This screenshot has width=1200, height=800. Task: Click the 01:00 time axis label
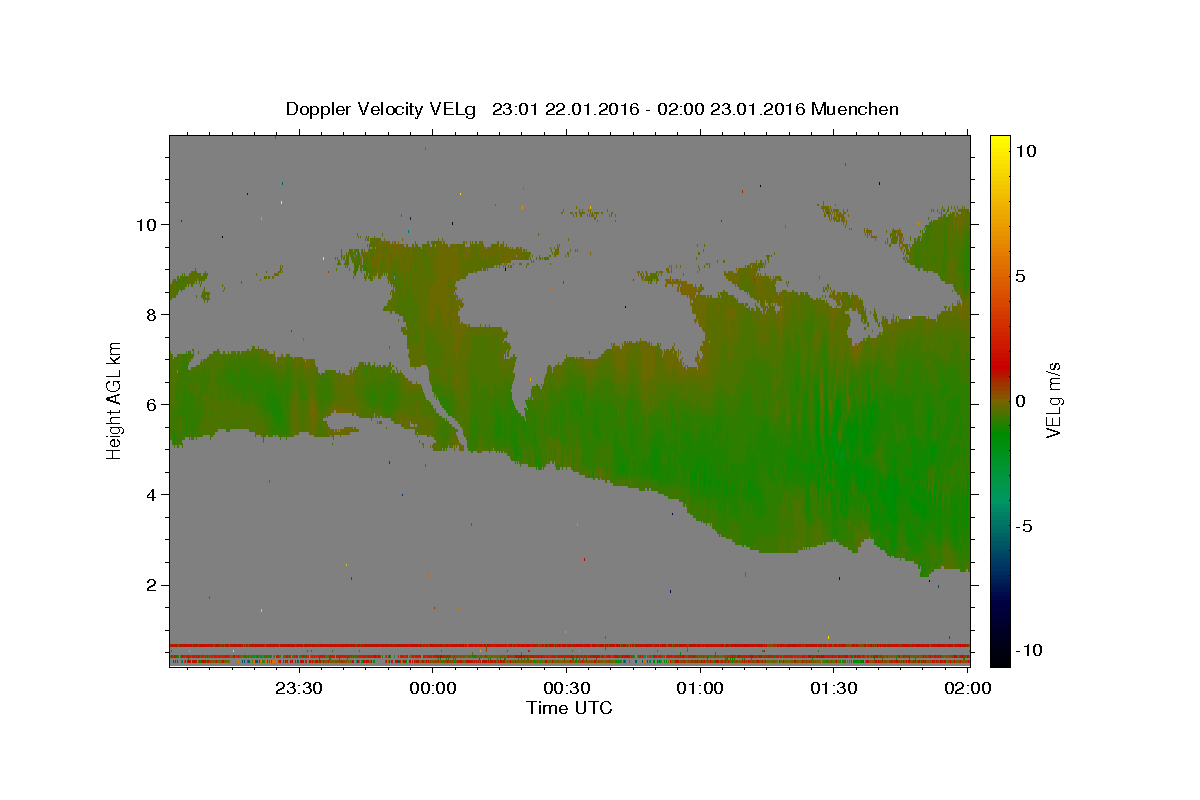[x=700, y=688]
